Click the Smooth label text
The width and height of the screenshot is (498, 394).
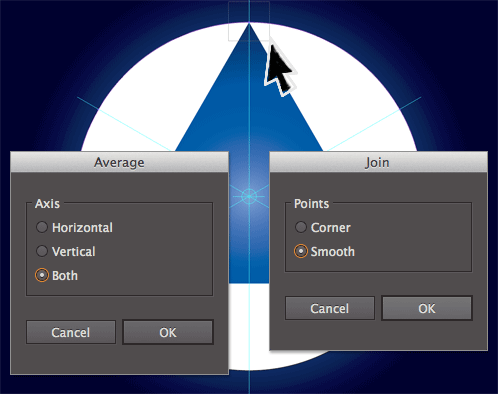pyautogui.click(x=333, y=252)
